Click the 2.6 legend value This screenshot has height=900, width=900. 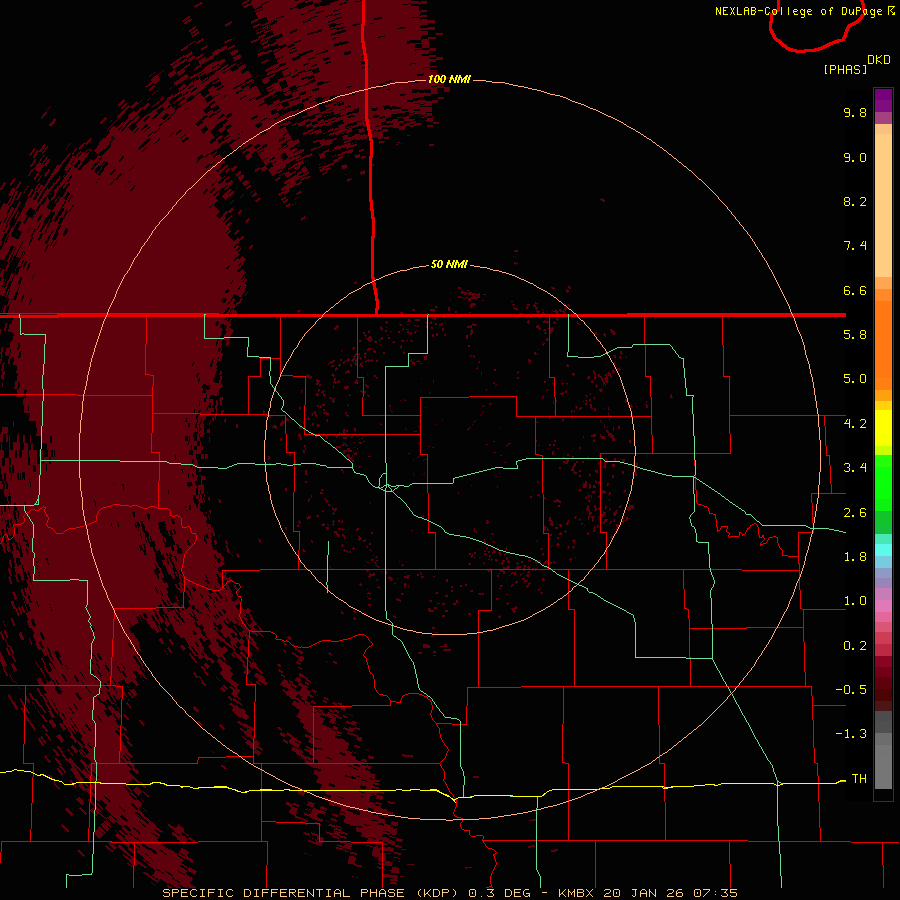(x=855, y=513)
